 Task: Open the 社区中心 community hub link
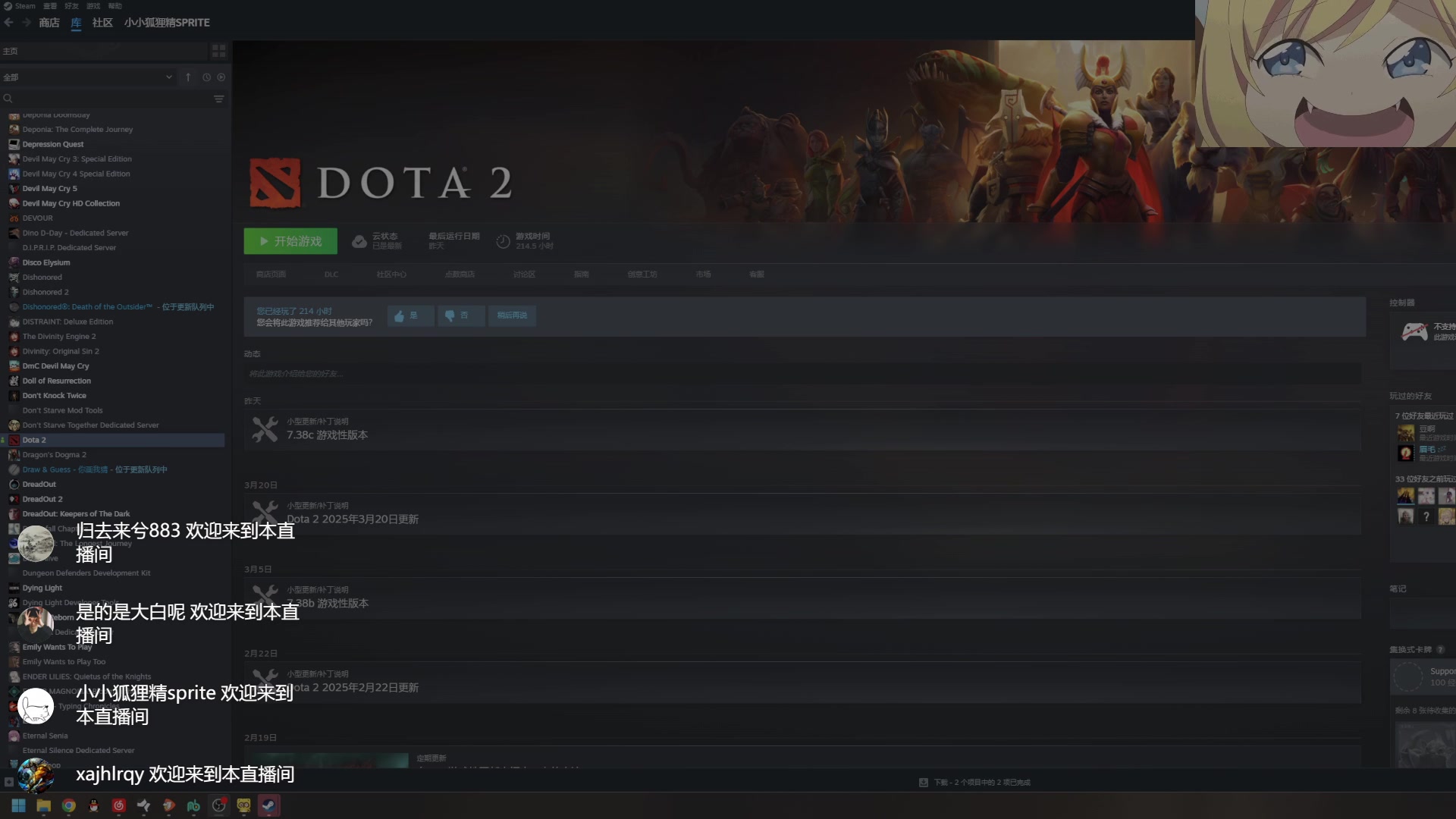tap(391, 275)
